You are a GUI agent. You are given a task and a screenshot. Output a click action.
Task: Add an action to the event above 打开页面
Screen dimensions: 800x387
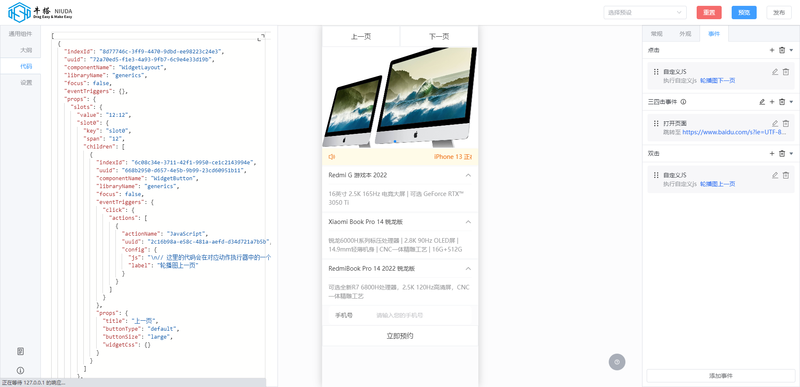coord(772,102)
